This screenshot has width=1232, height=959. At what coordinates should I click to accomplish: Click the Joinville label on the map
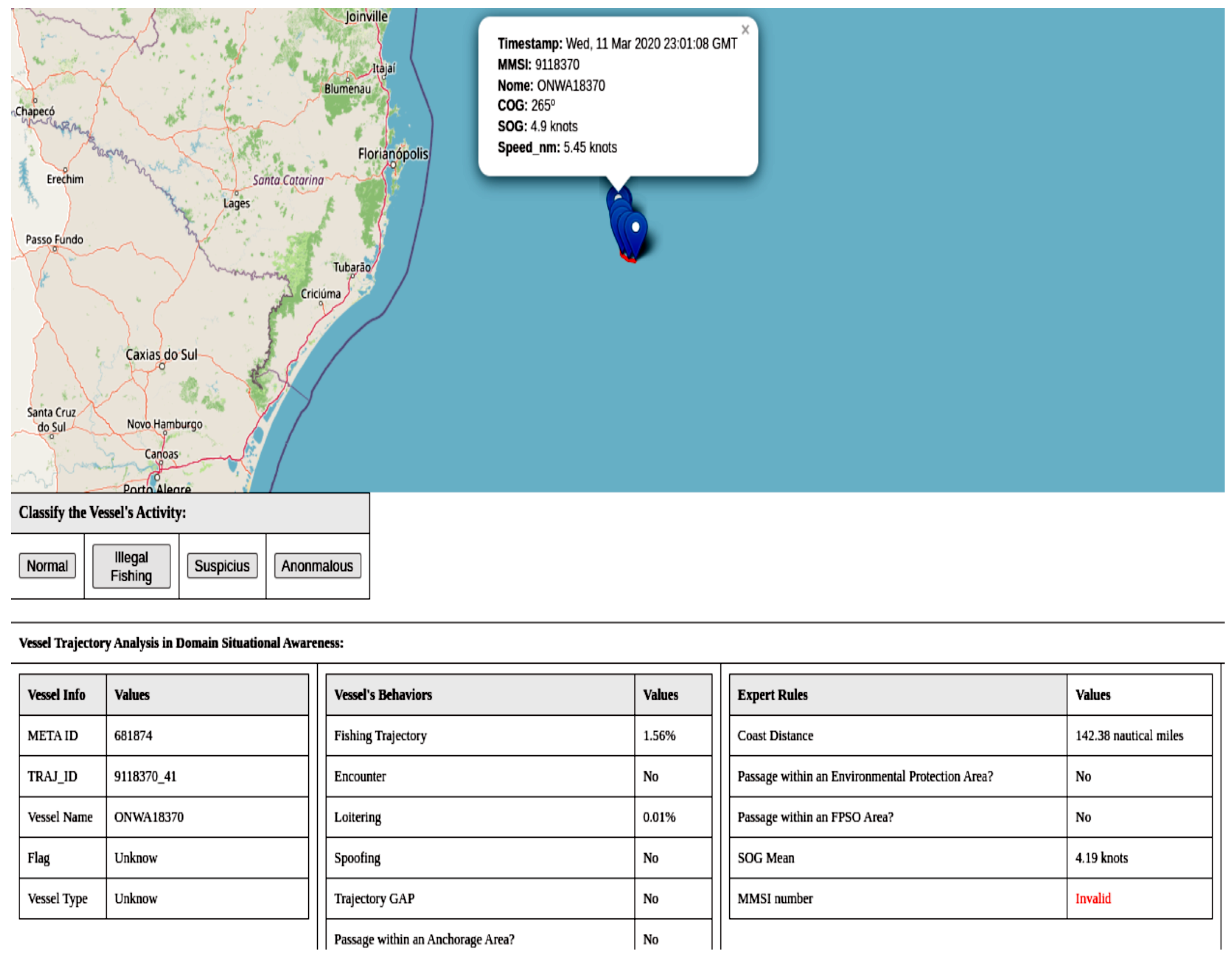pyautogui.click(x=367, y=16)
